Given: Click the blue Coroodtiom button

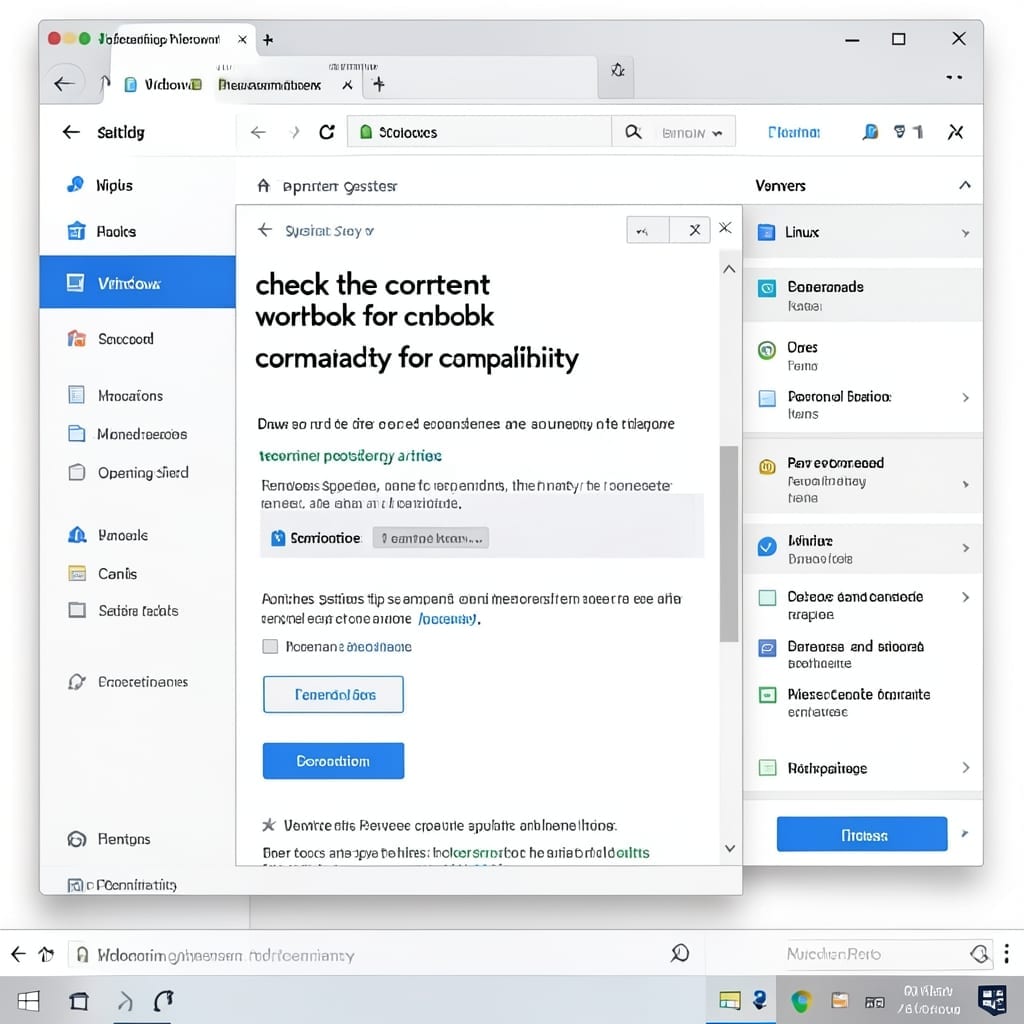Looking at the screenshot, I should [x=333, y=761].
